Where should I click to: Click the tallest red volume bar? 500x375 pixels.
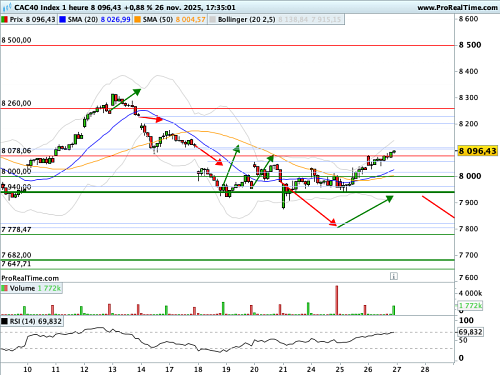coord(337,300)
